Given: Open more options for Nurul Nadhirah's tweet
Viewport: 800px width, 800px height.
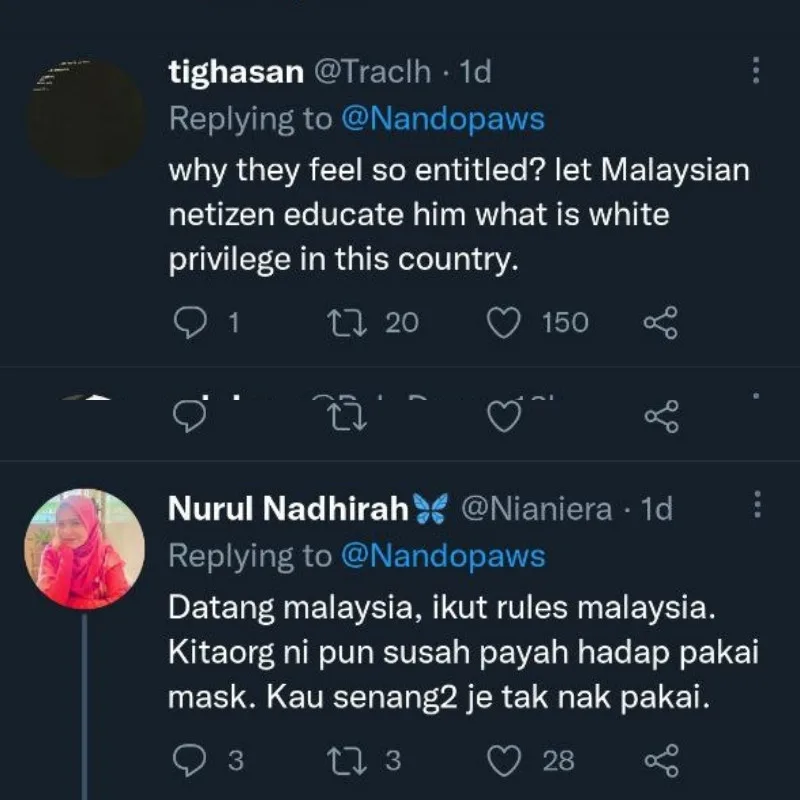Looking at the screenshot, I should (x=755, y=507).
